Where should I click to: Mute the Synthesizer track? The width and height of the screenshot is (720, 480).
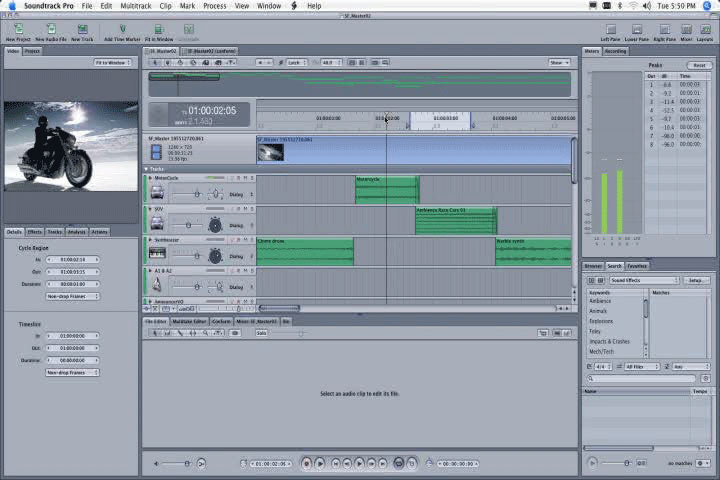[x=245, y=240]
